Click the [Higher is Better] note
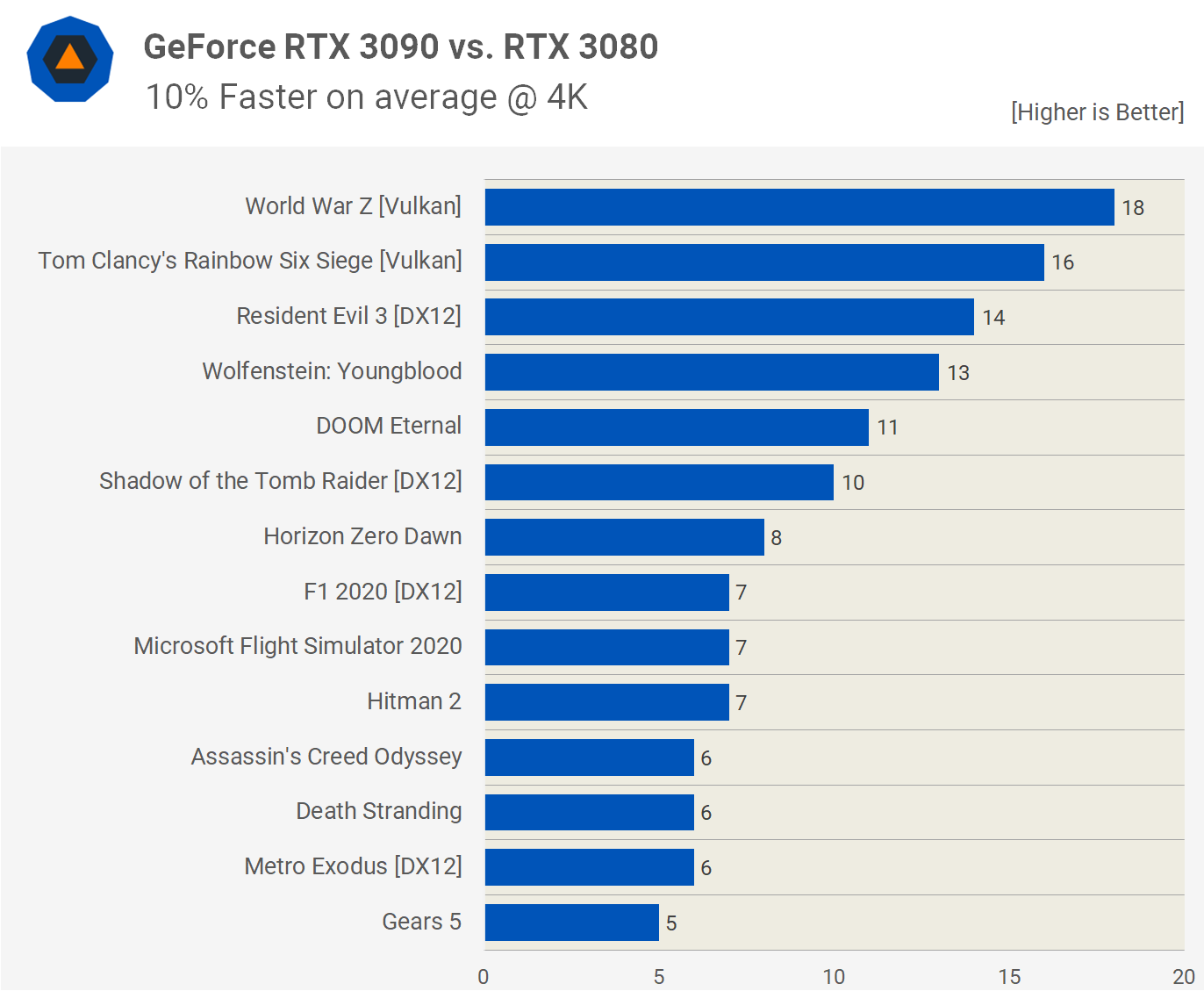The image size is (1204, 991). click(1097, 112)
